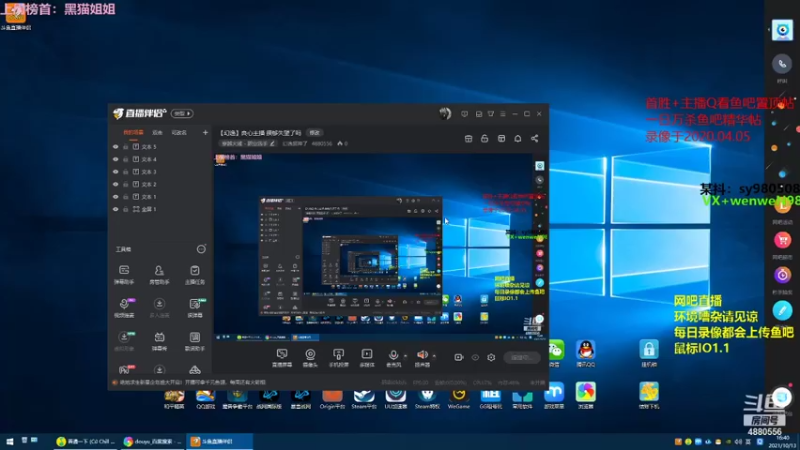
Task: Open 腾讯QQ desktop icon
Action: (x=586, y=353)
